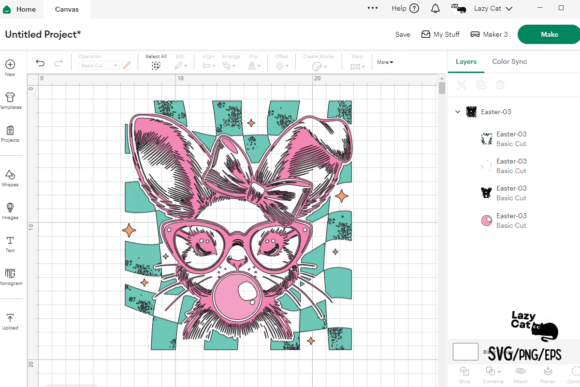Select the Text tool
This screenshot has height=387, width=580.
tap(10, 244)
